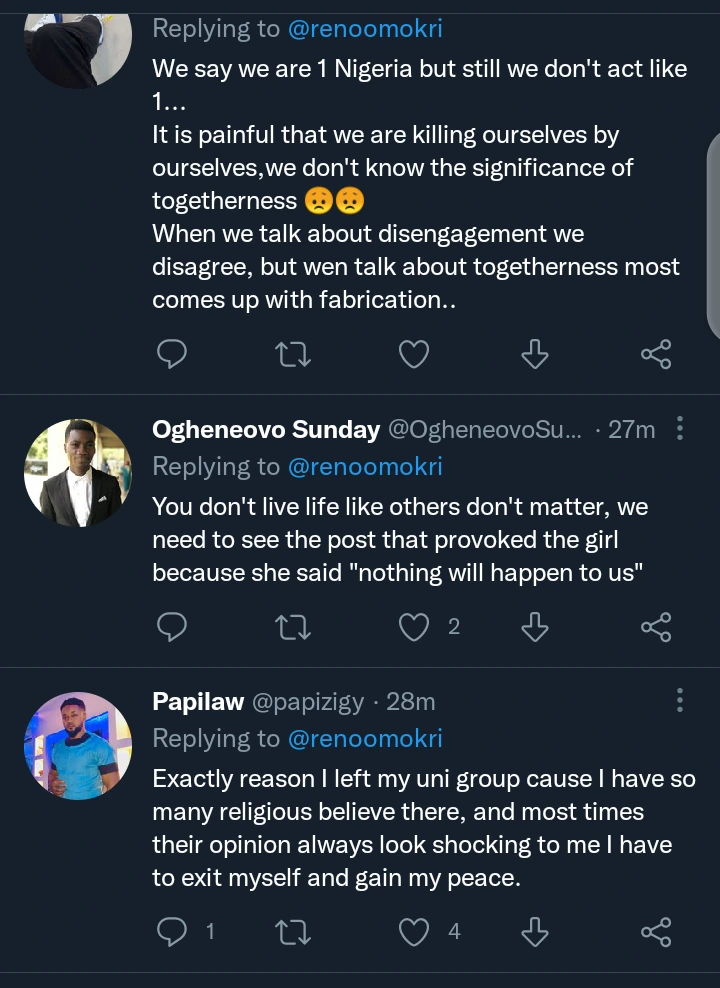Like the '1 Nigeria' tweet
The width and height of the screenshot is (720, 988).
(x=414, y=354)
